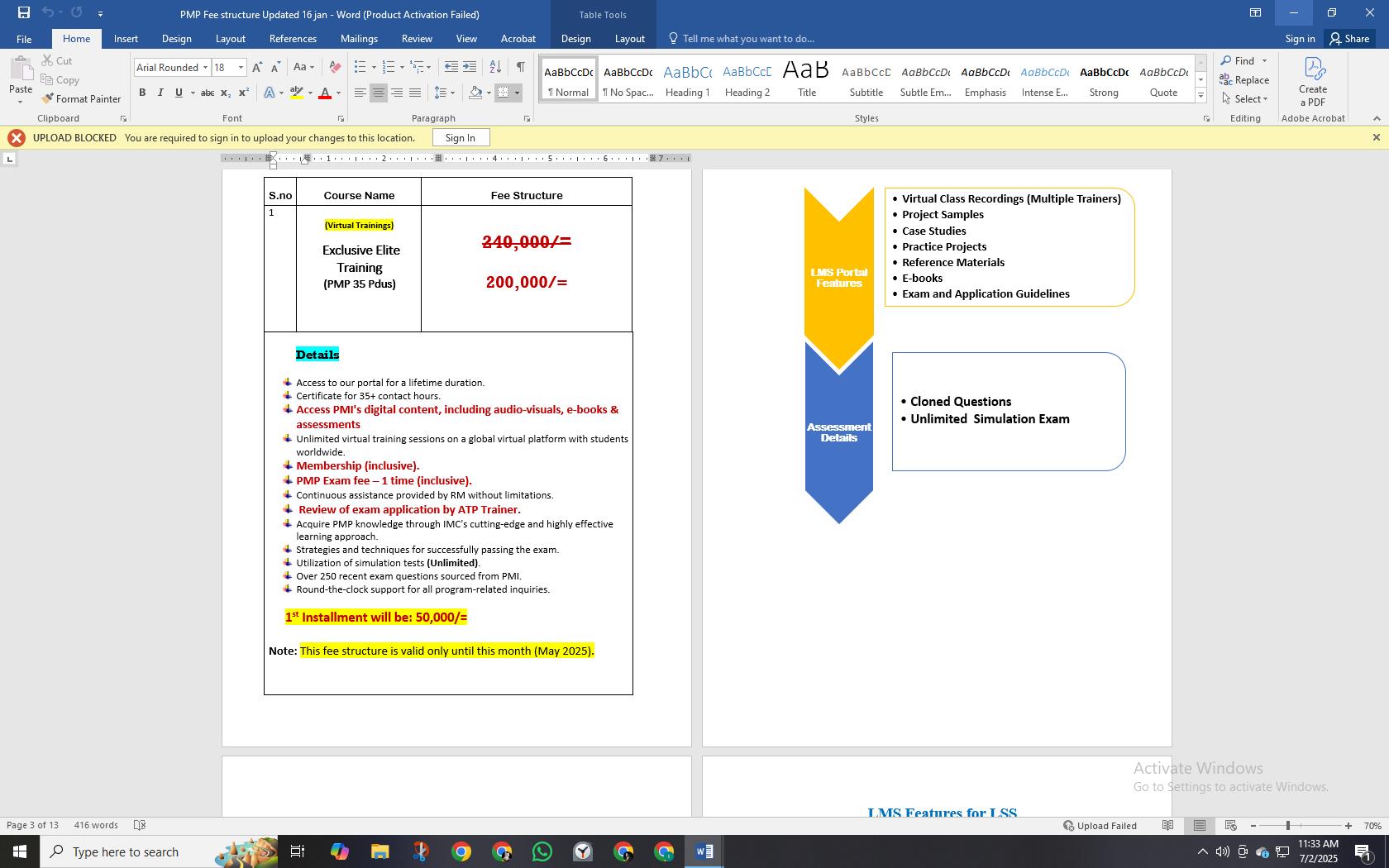Open Find in the Editing group
The height and width of the screenshot is (868, 1389).
pos(1238,60)
